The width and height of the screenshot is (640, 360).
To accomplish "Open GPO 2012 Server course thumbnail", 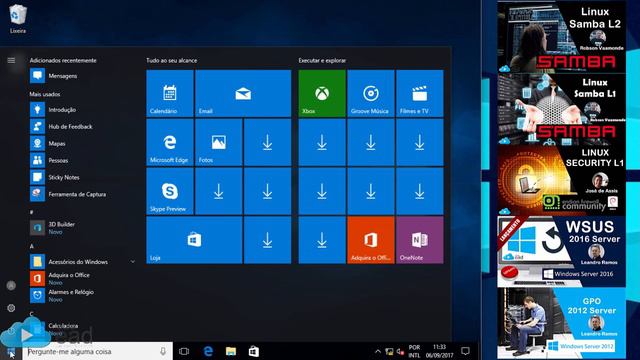I will click(x=561, y=323).
